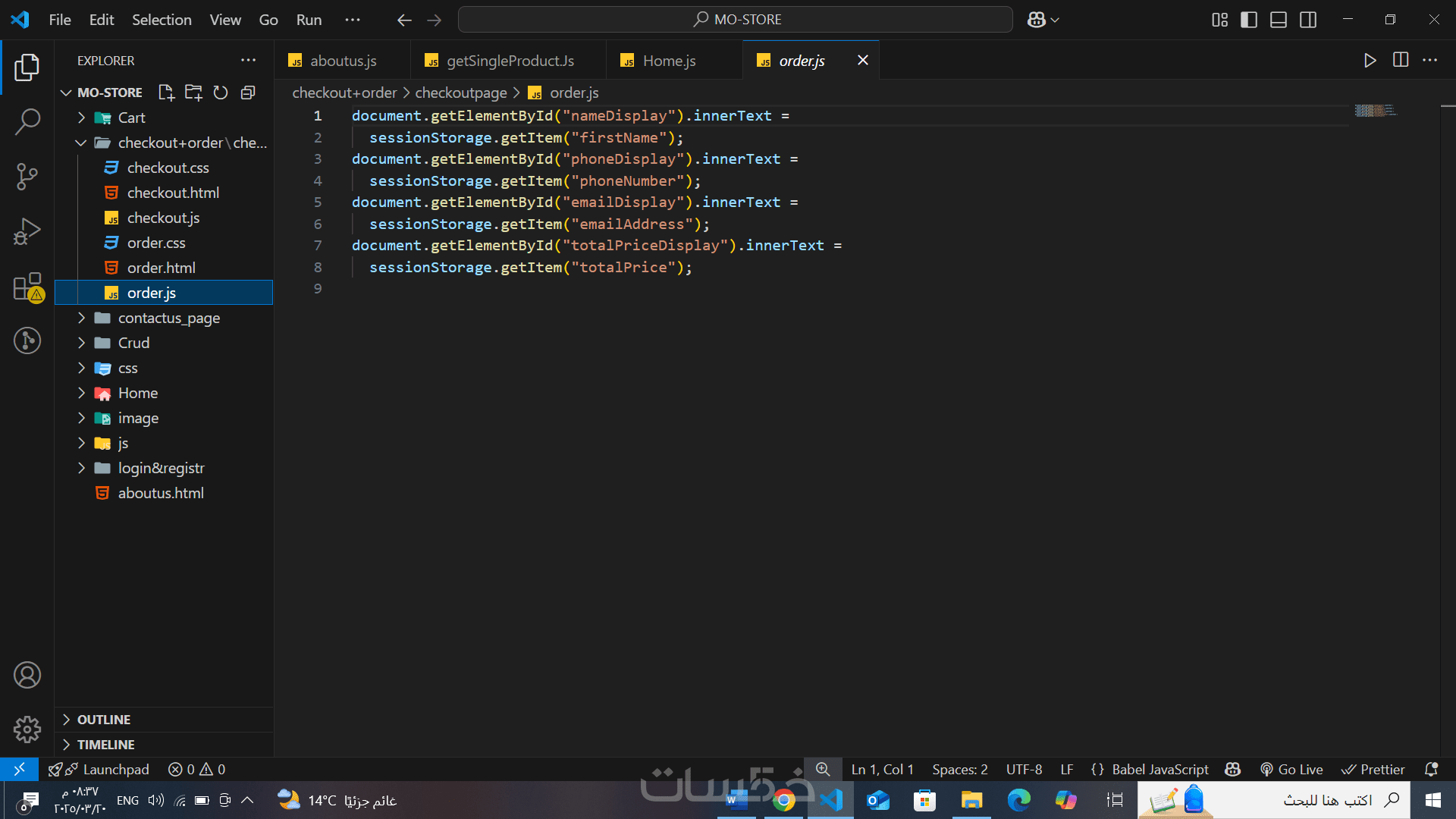
Task: Open the Selection menu
Action: [162, 20]
